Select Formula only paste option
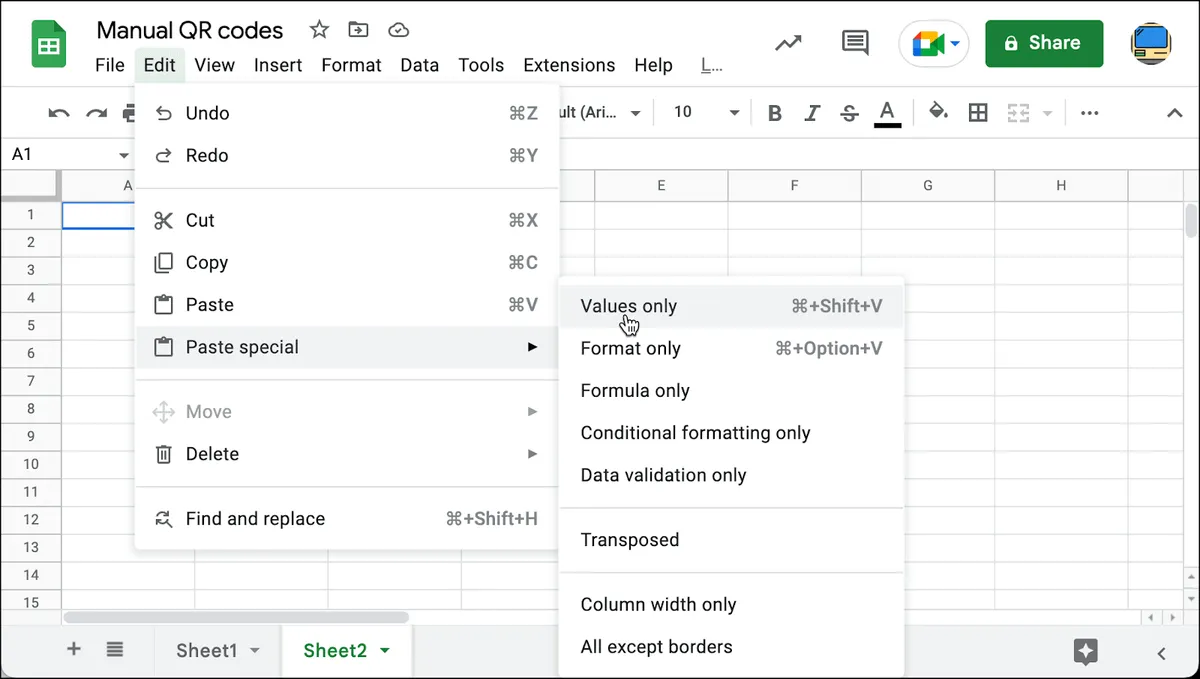The width and height of the screenshot is (1200, 679). (731, 390)
